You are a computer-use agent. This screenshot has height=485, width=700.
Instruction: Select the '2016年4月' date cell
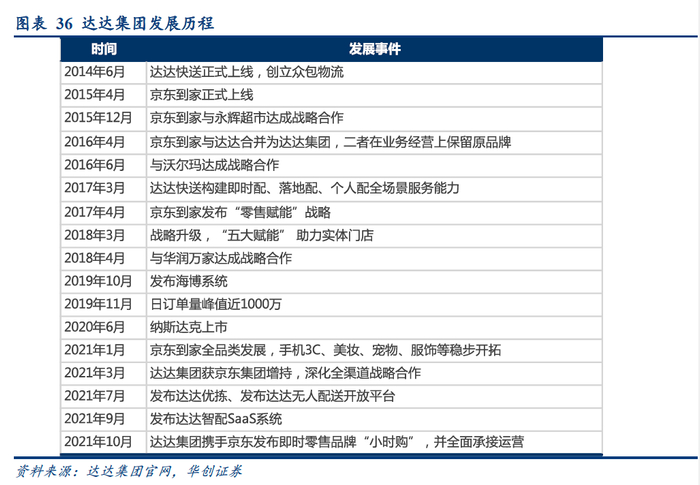(x=104, y=142)
